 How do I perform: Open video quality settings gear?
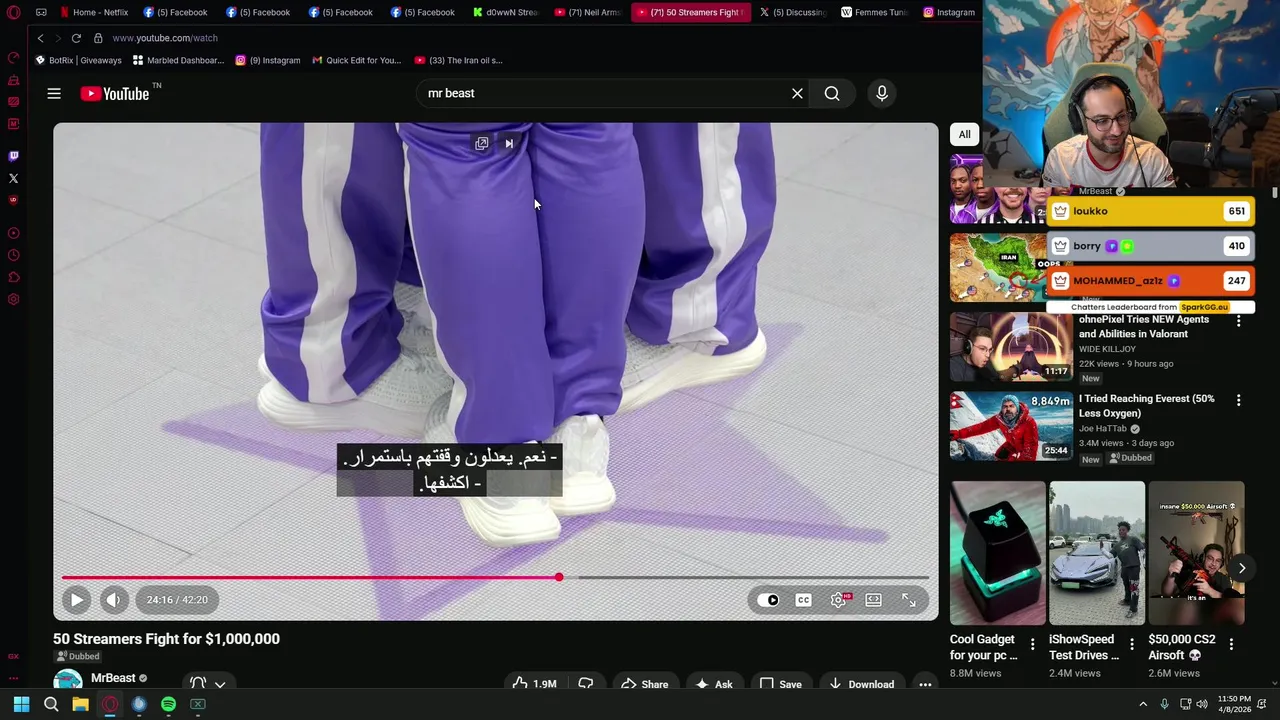(839, 600)
